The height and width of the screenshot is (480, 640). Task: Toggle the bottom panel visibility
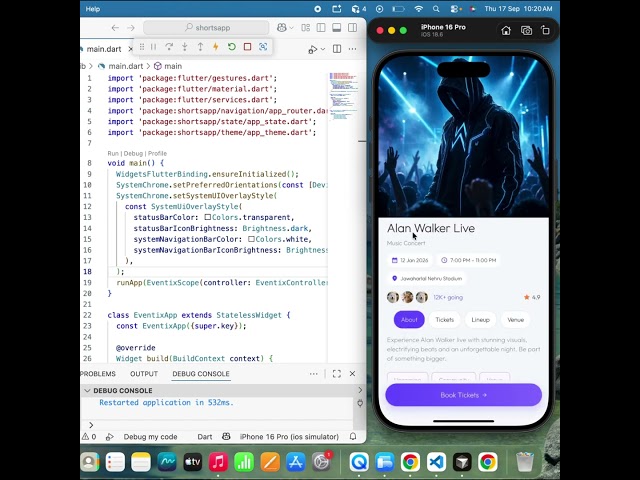coord(337,28)
